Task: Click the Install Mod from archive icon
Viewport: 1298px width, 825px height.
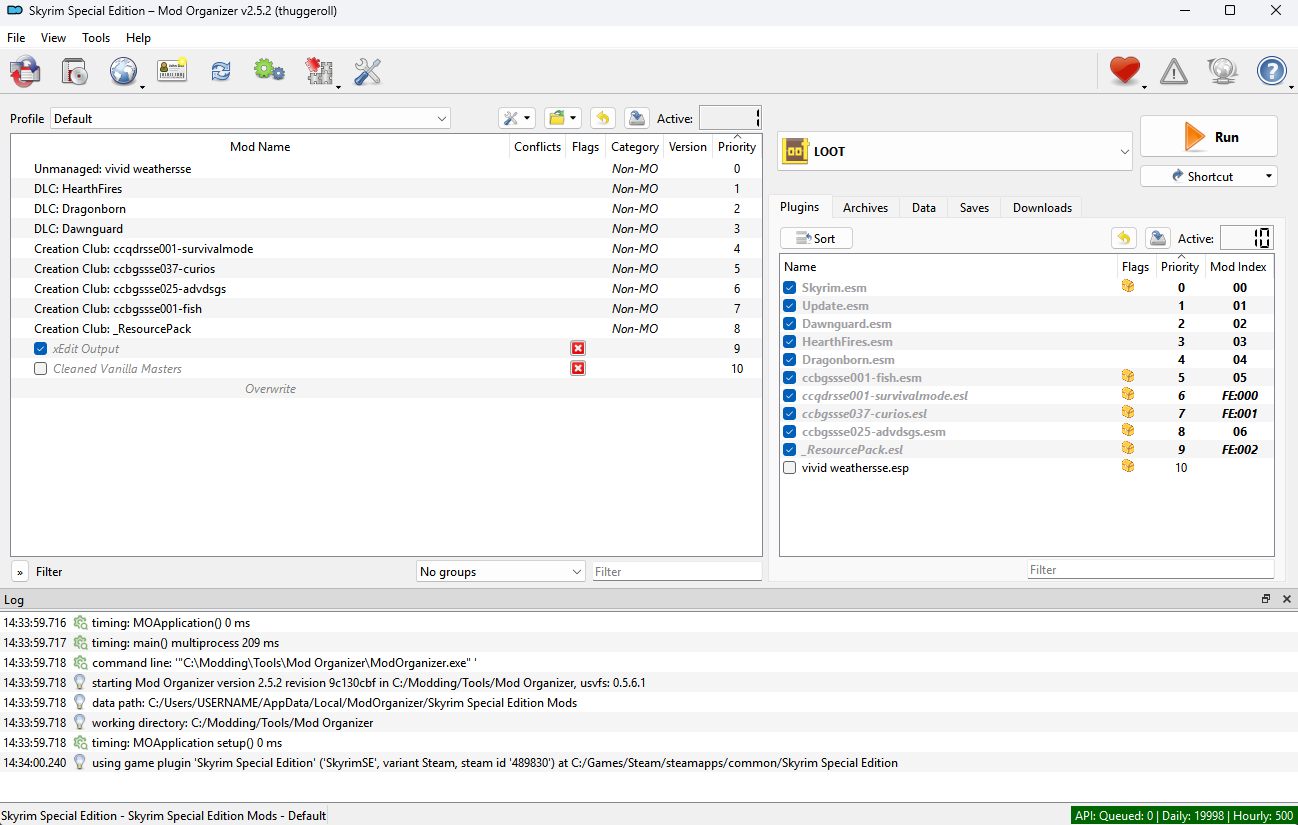Action: click(x=76, y=71)
